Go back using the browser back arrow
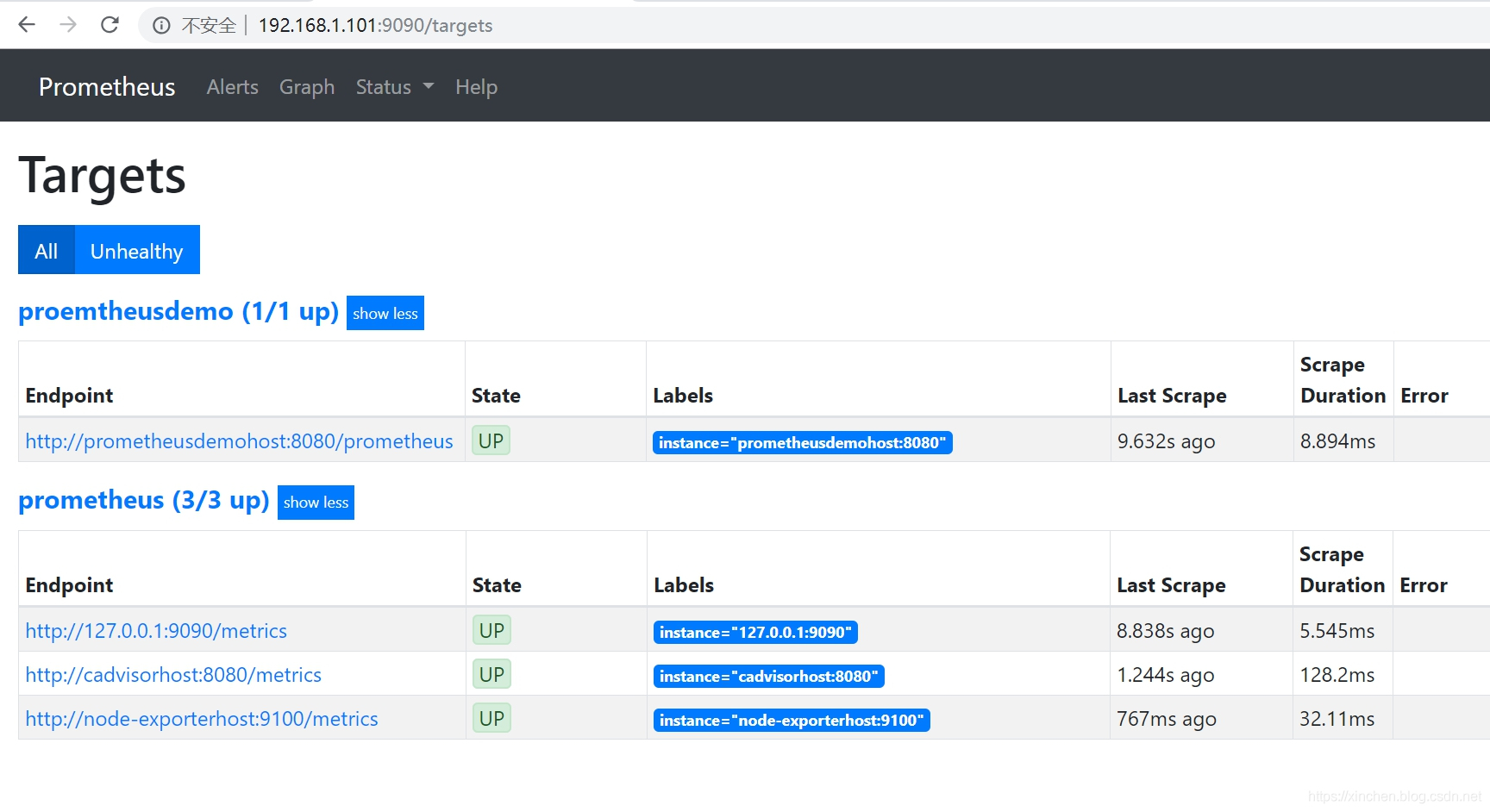The width and height of the screenshot is (1490, 812). [x=27, y=25]
